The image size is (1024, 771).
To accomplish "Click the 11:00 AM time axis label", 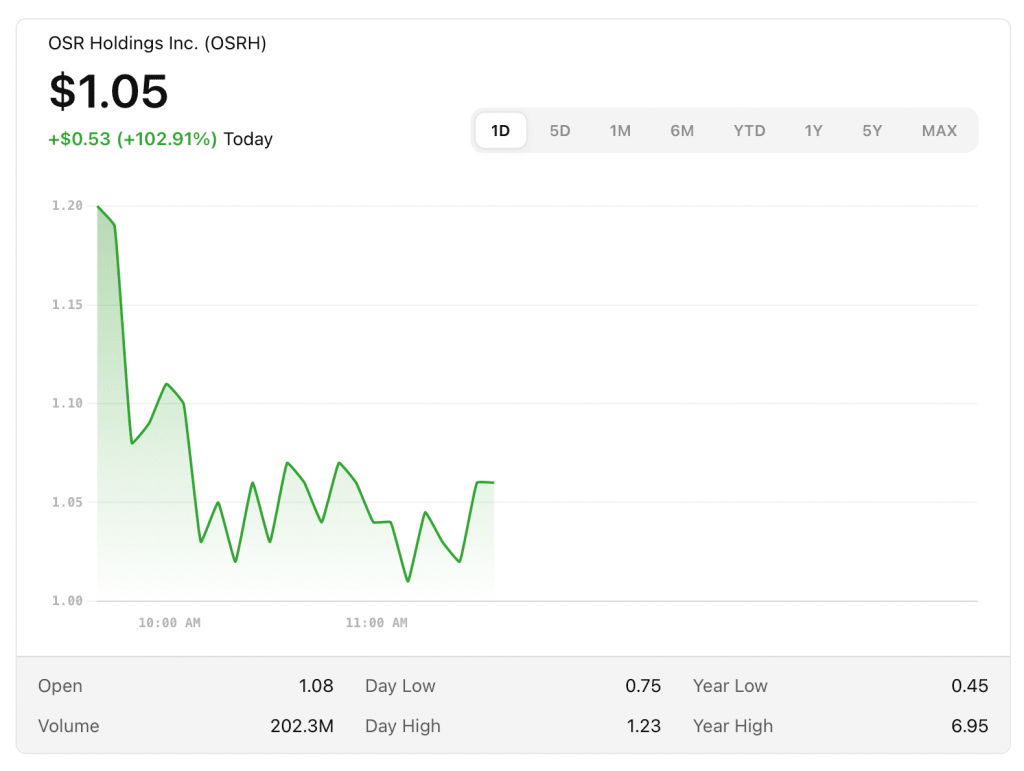I will coord(376,623).
